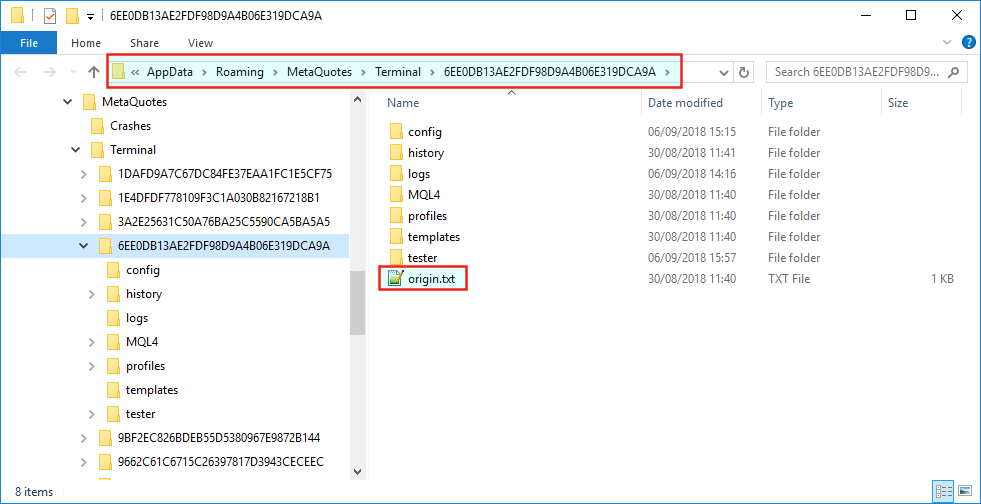Click the Help question mark icon
The image size is (981, 504).
(967, 43)
